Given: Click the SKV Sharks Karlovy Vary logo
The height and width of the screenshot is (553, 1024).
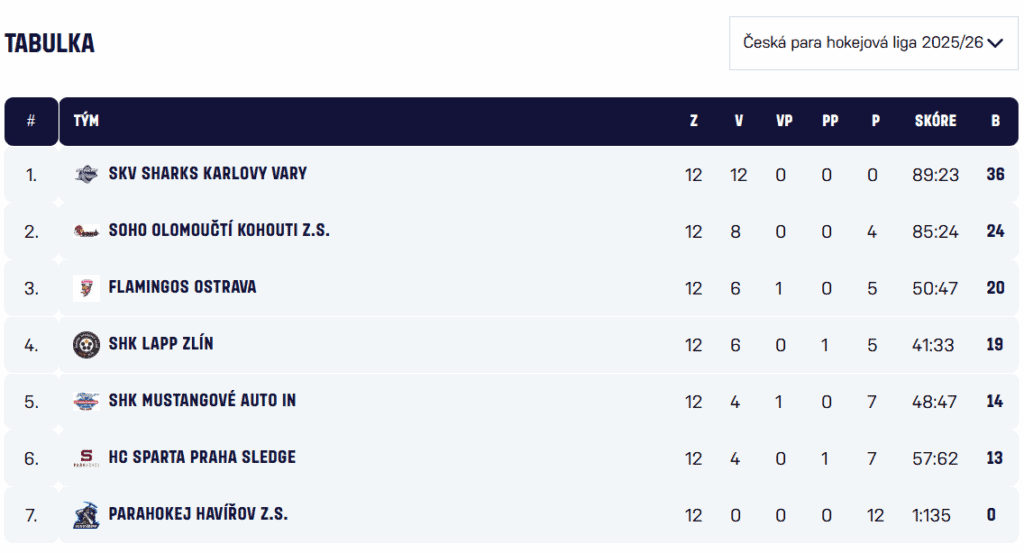Looking at the screenshot, I should point(87,174).
